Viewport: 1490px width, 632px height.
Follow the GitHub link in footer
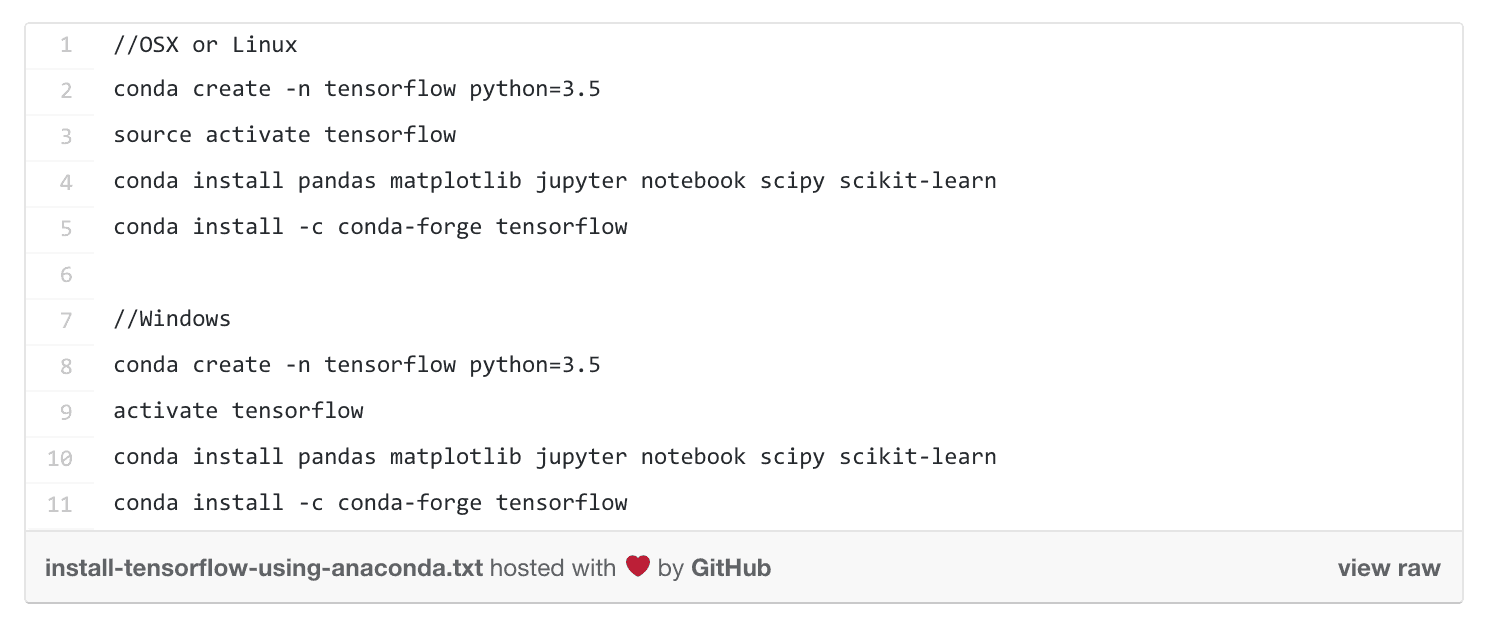[x=731, y=568]
